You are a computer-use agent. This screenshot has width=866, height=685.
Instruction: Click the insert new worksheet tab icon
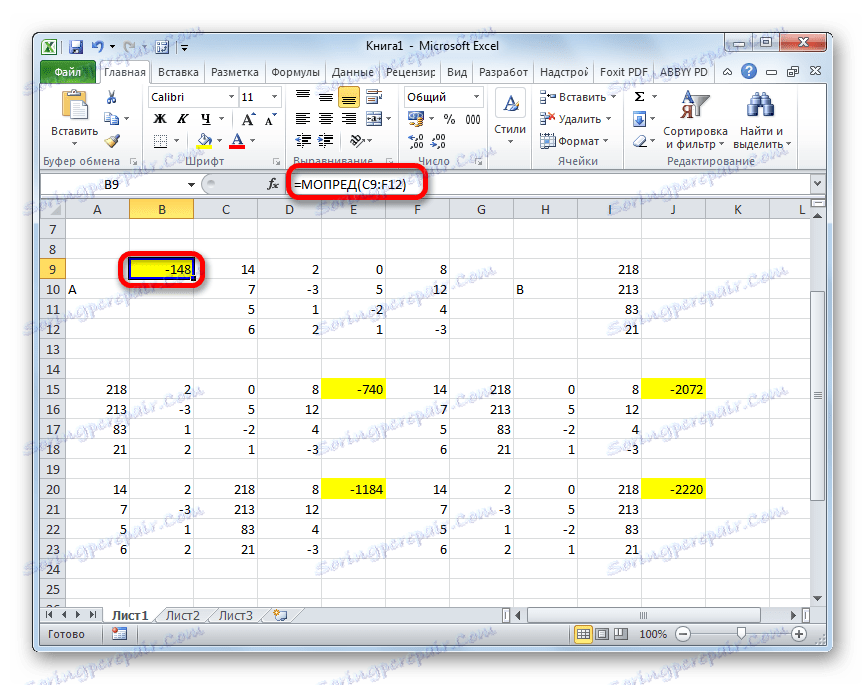pos(281,615)
